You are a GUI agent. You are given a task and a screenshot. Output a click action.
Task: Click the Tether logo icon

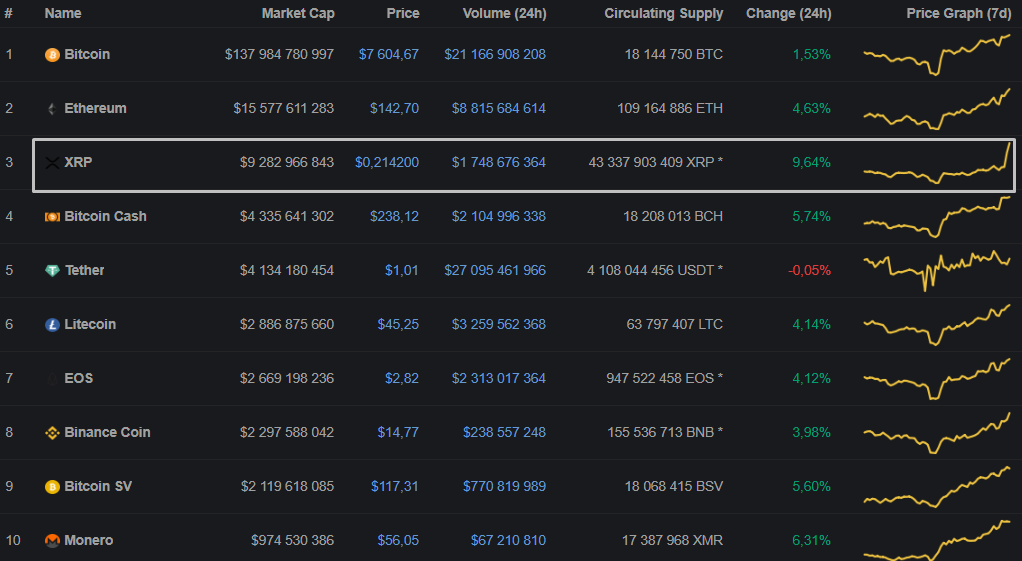[x=52, y=271]
